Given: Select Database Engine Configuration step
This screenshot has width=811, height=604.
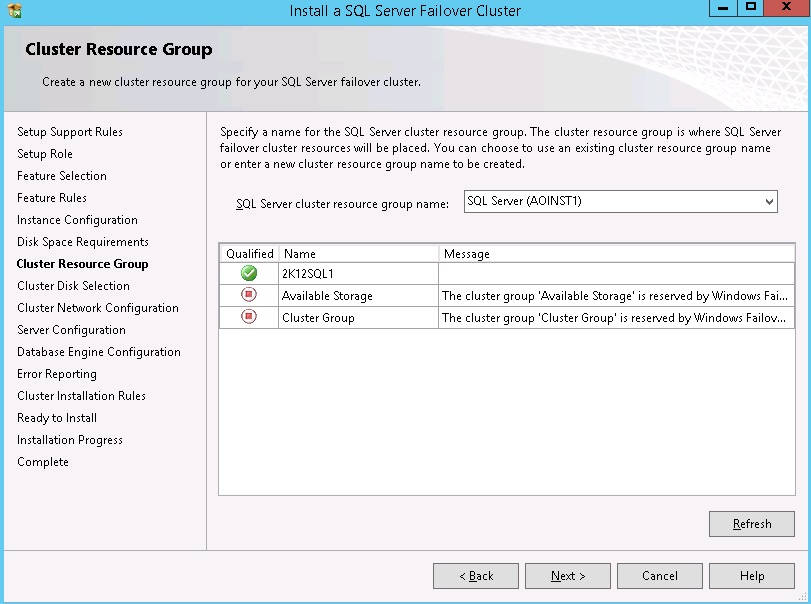Looking at the screenshot, I should point(99,352).
